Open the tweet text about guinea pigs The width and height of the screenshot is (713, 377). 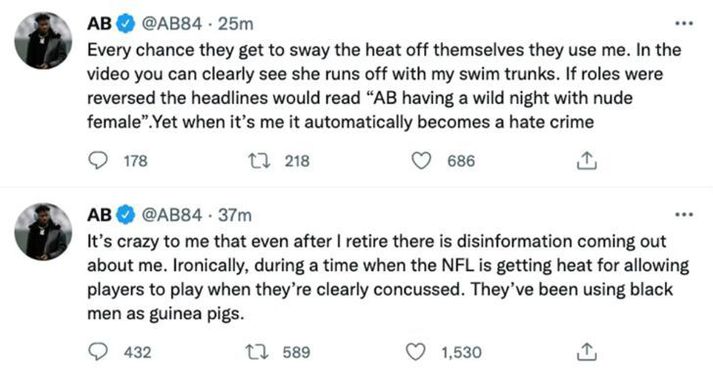388,277
